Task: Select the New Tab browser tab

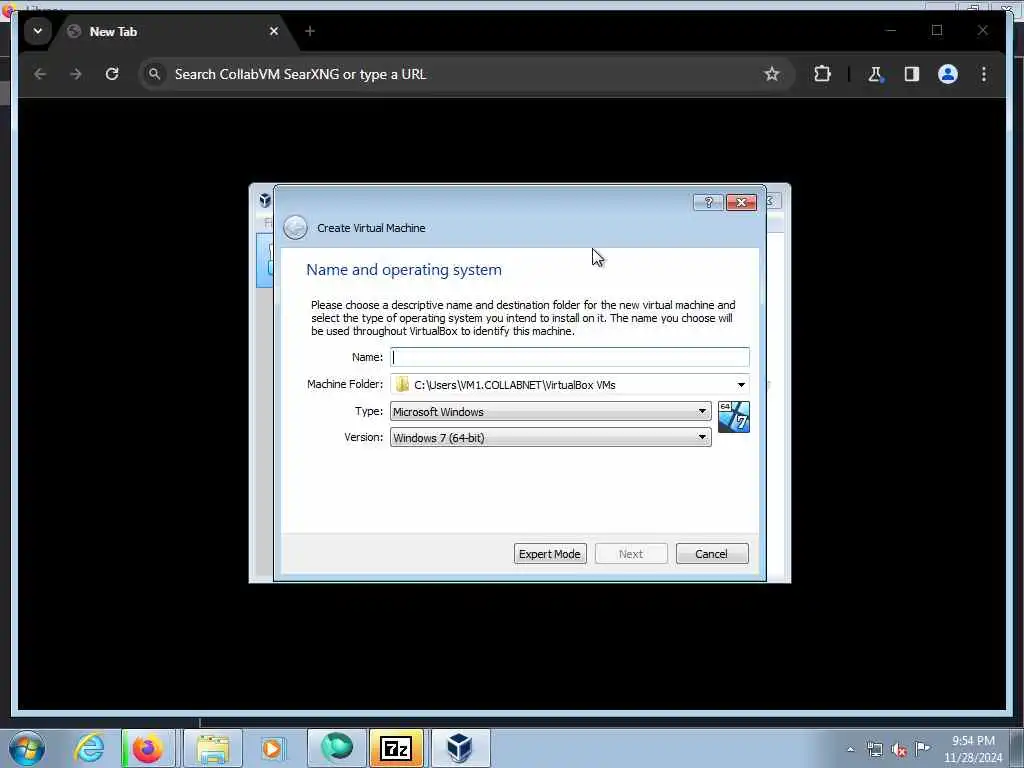Action: tap(173, 31)
